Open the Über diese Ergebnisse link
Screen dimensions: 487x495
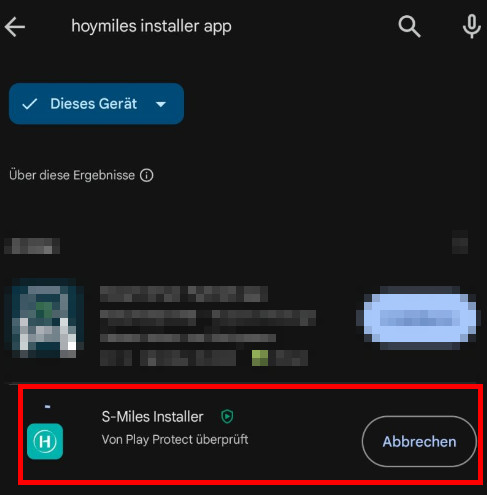[72, 175]
